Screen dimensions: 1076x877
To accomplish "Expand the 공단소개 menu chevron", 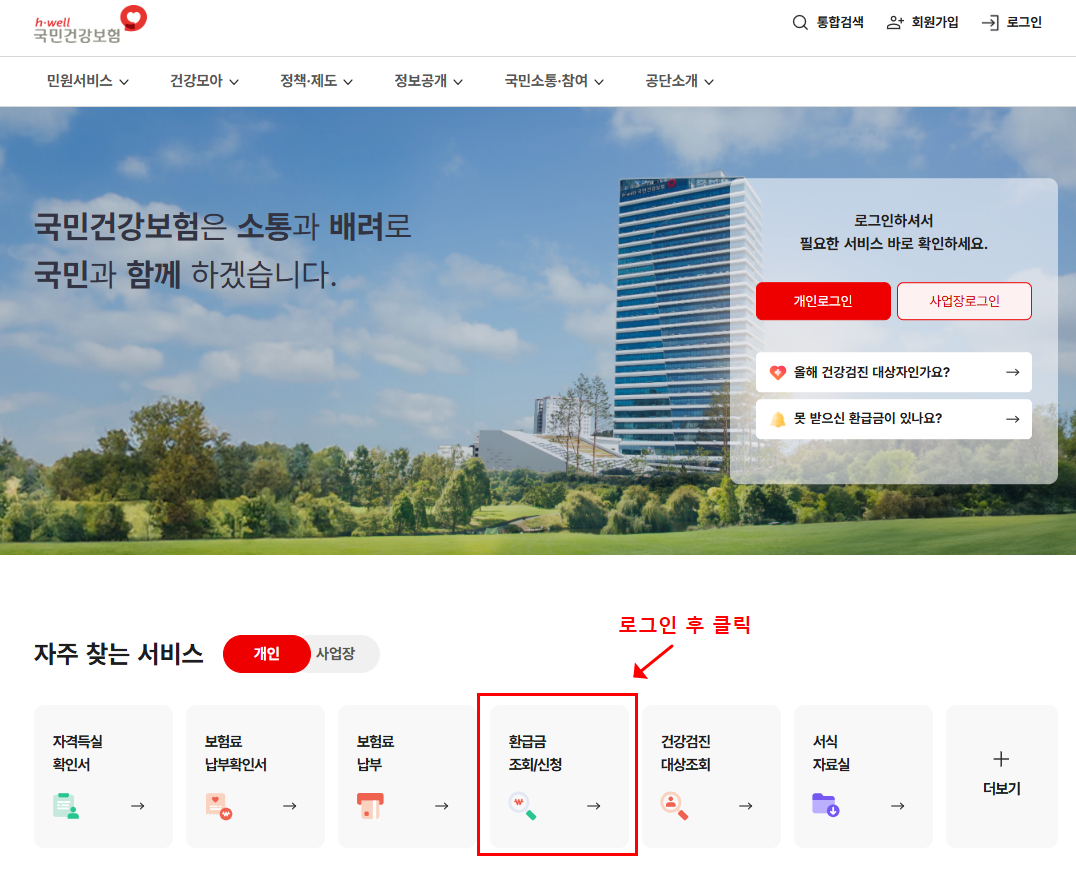I will click(x=709, y=82).
